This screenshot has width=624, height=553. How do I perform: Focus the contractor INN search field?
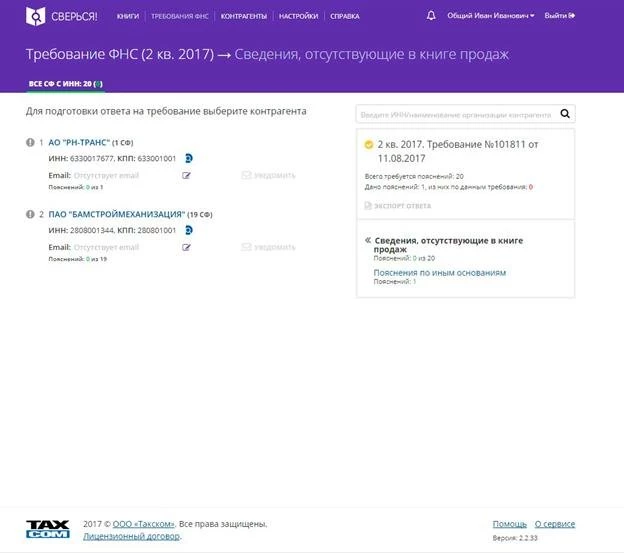[x=455, y=114]
